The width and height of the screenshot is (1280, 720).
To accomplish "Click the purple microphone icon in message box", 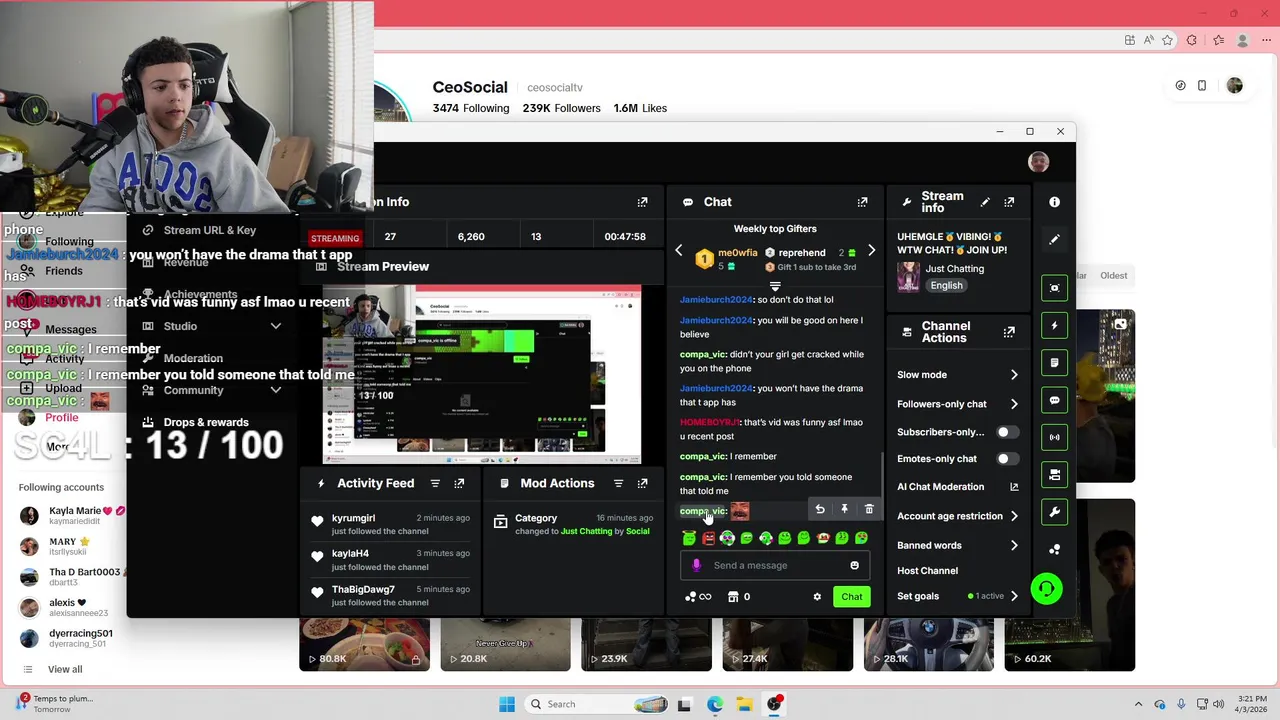I will point(696,565).
